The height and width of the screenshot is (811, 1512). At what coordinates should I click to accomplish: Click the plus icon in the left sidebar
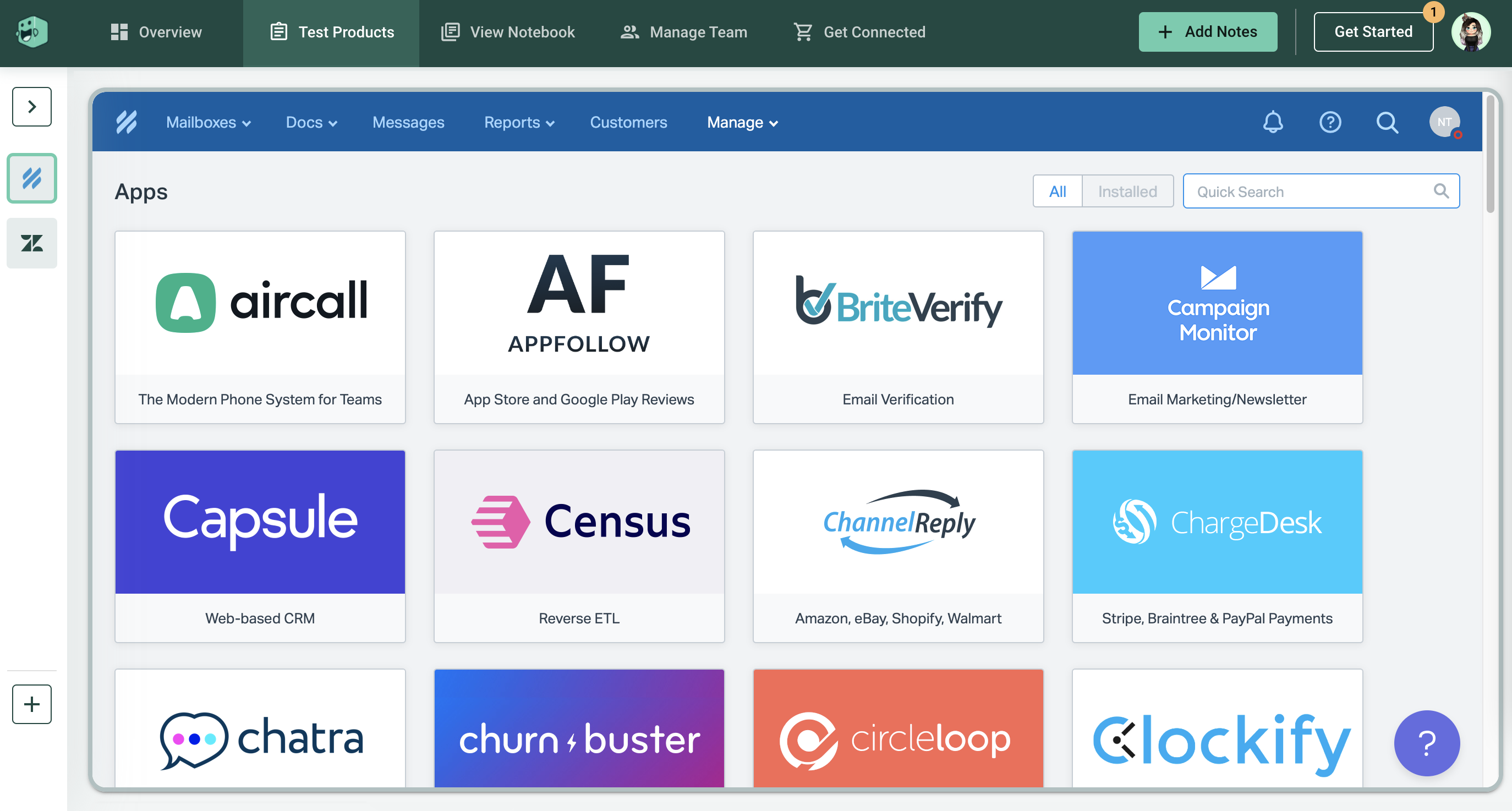tap(32, 704)
